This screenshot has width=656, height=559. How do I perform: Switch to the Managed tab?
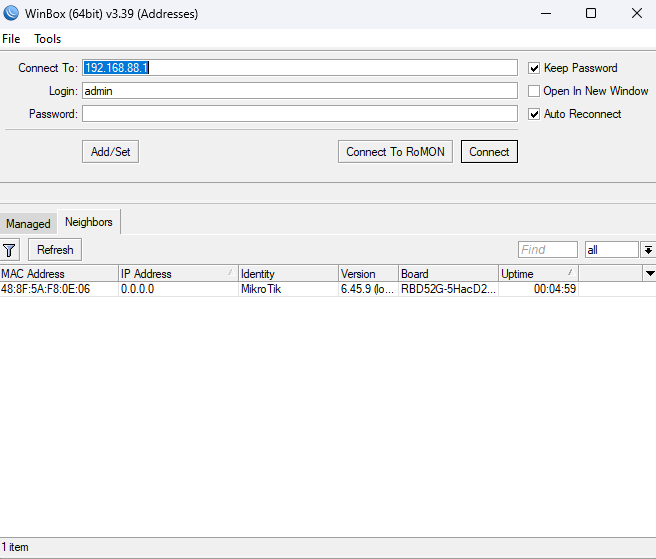28,224
